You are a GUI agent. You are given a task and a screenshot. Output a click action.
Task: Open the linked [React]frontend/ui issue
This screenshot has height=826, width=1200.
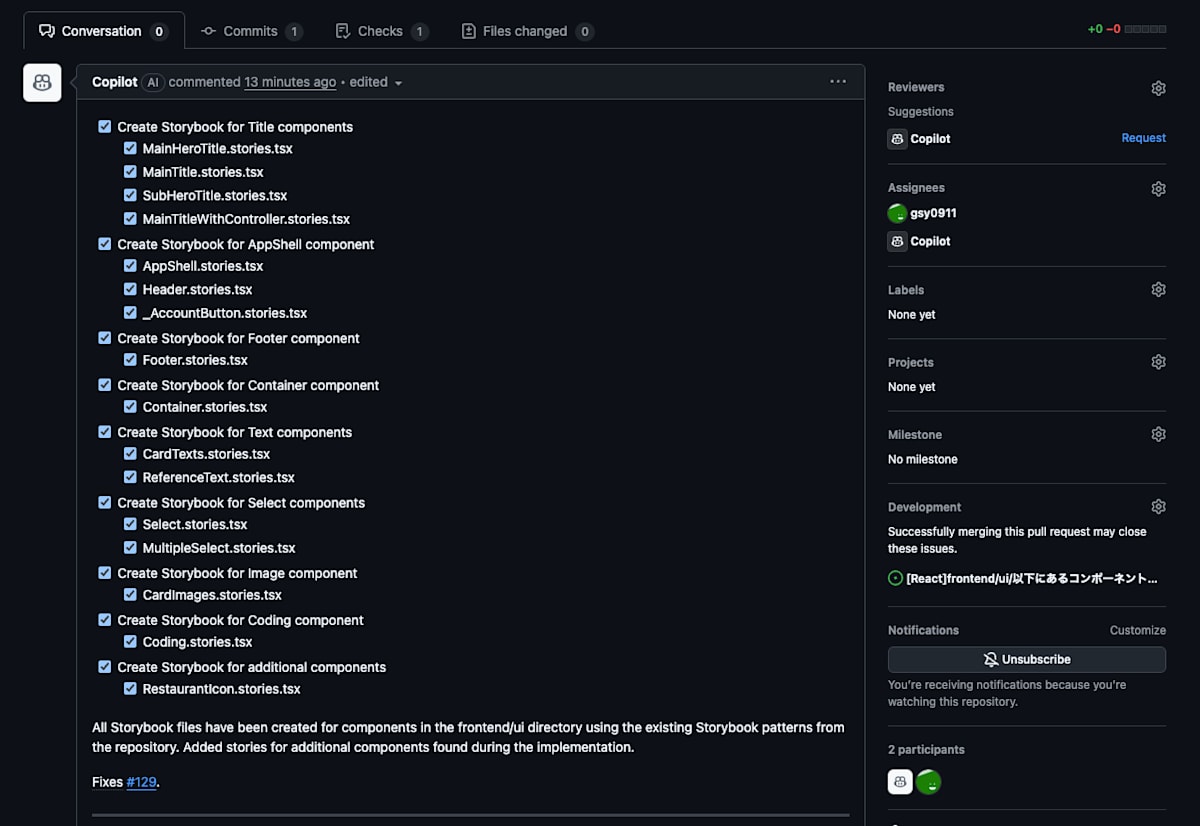(1032, 578)
